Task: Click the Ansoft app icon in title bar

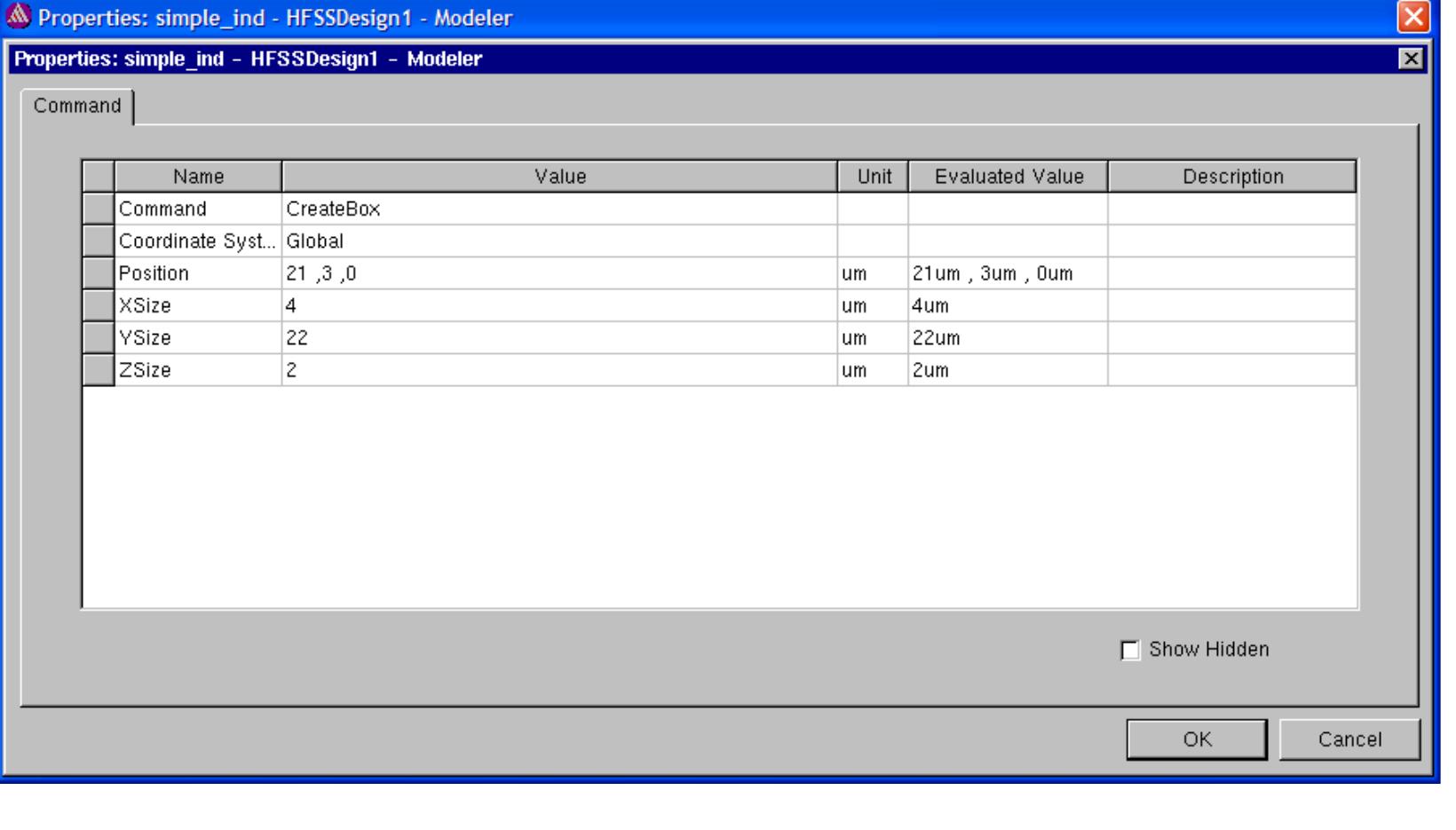Action: click(x=19, y=16)
